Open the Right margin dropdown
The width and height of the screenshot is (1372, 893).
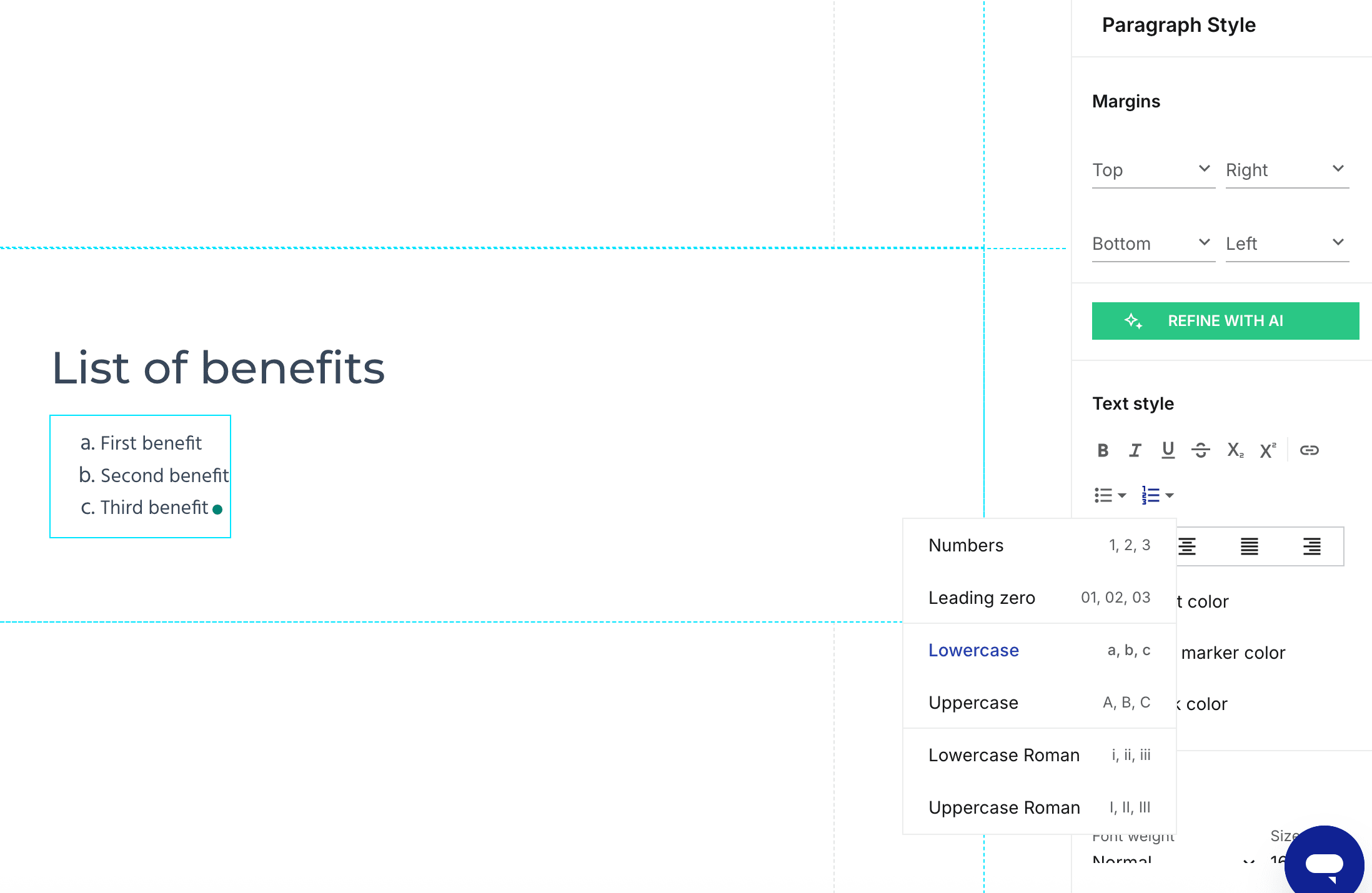point(1286,170)
